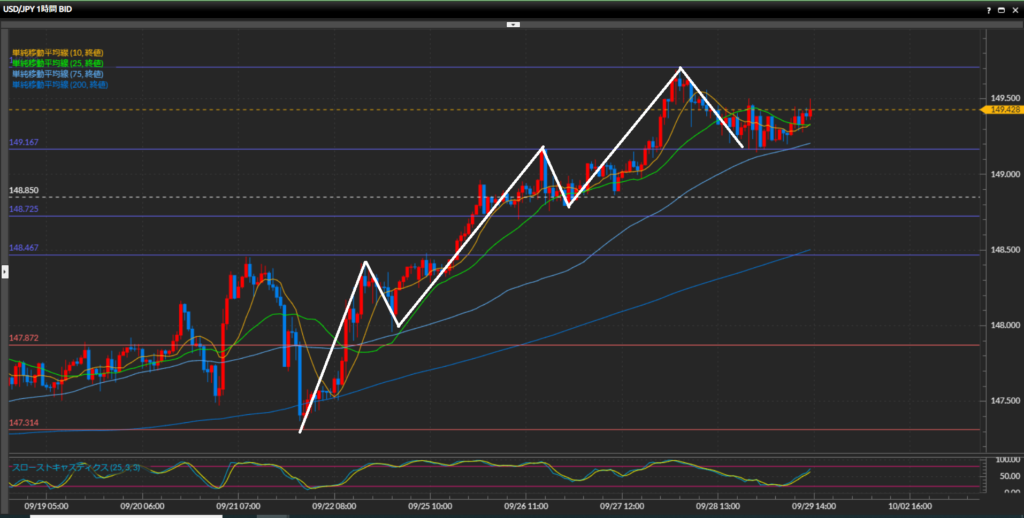Select the 200-period moving average label

coord(60,85)
